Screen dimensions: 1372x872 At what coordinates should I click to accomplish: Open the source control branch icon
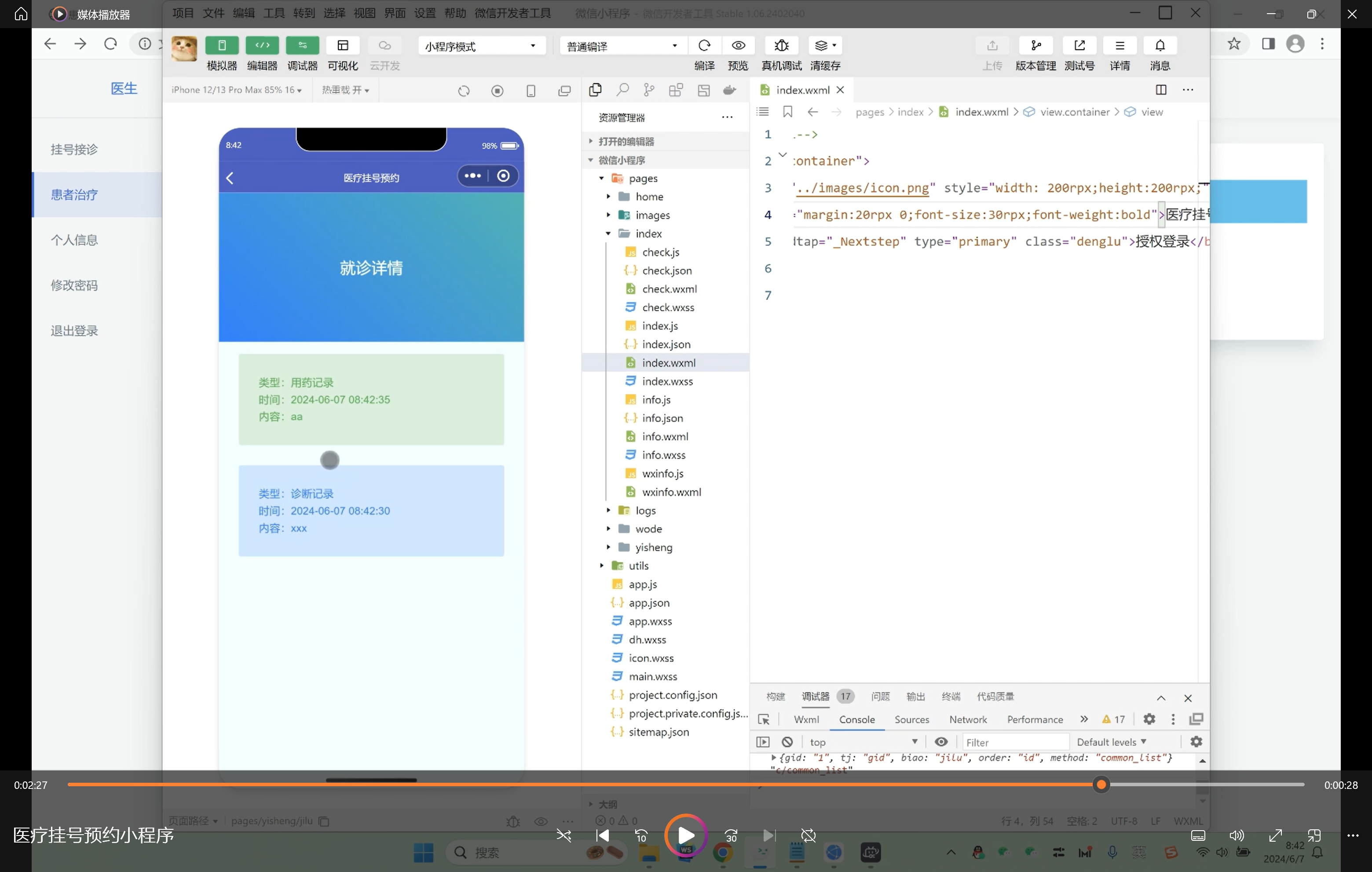click(x=649, y=90)
